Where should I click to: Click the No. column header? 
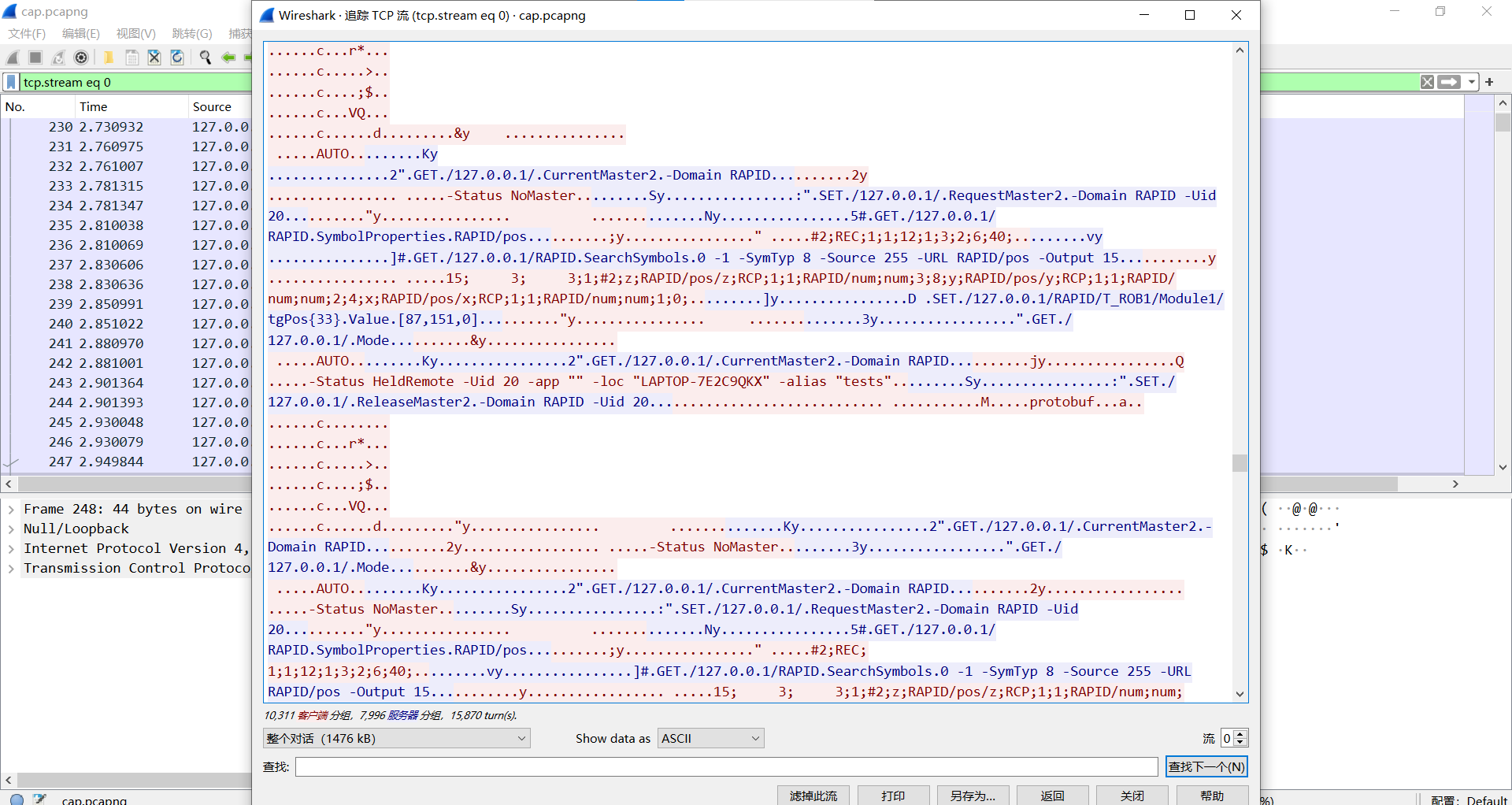coord(38,106)
